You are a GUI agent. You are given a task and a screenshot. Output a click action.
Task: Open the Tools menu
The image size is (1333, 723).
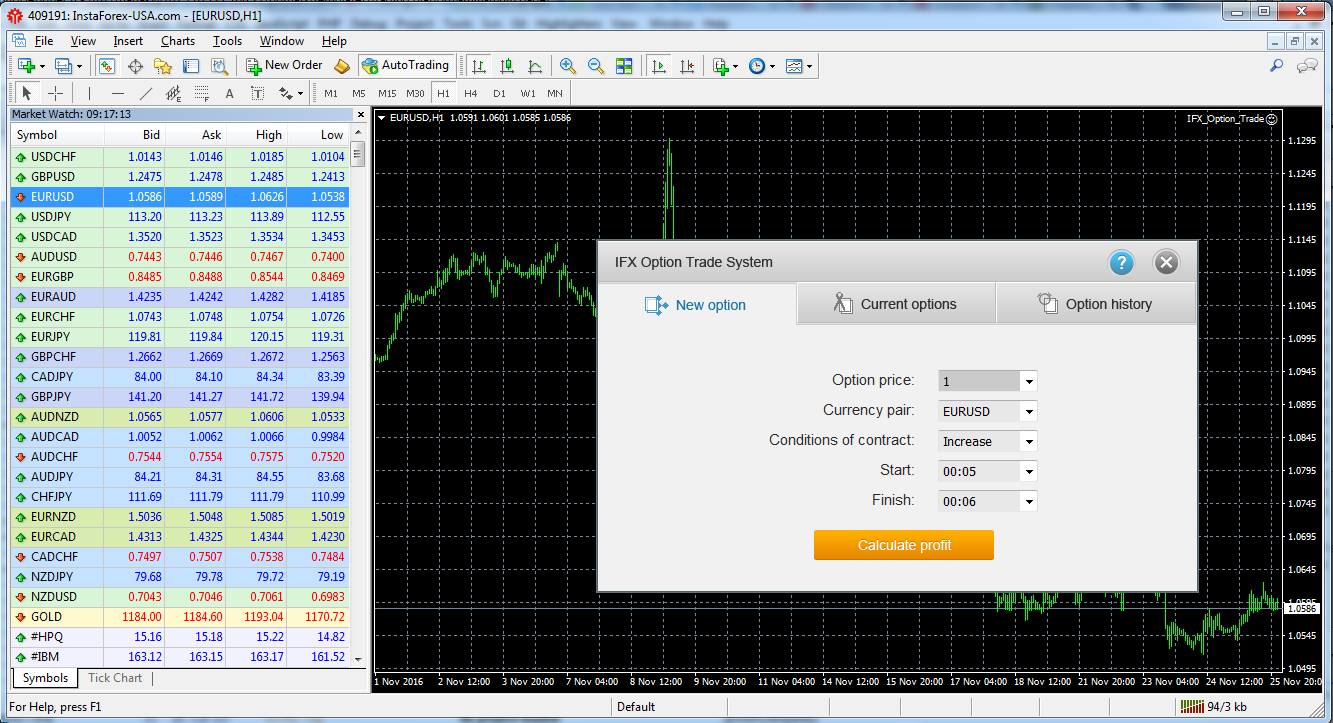click(227, 41)
